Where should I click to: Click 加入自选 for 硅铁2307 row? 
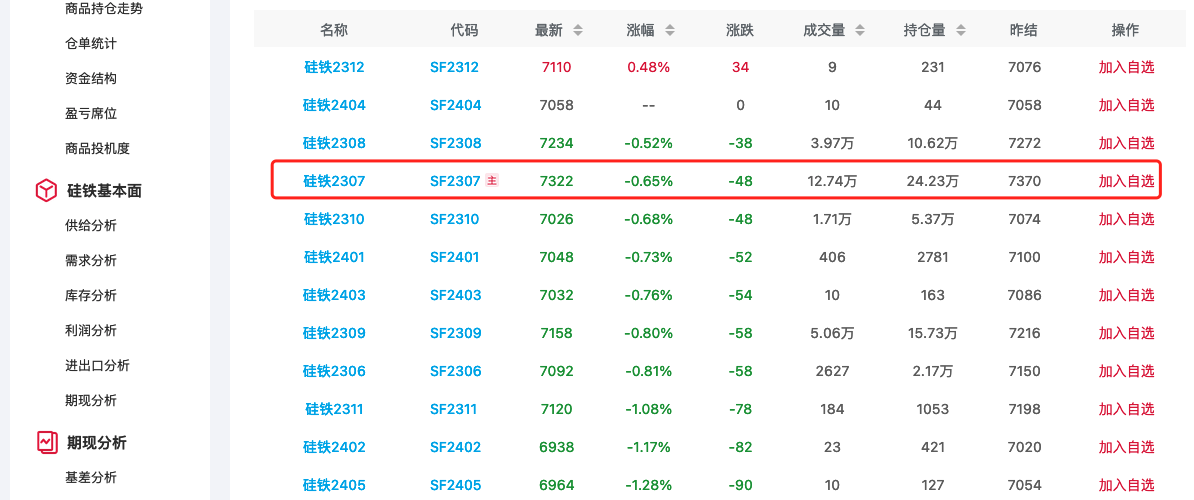click(x=1126, y=181)
